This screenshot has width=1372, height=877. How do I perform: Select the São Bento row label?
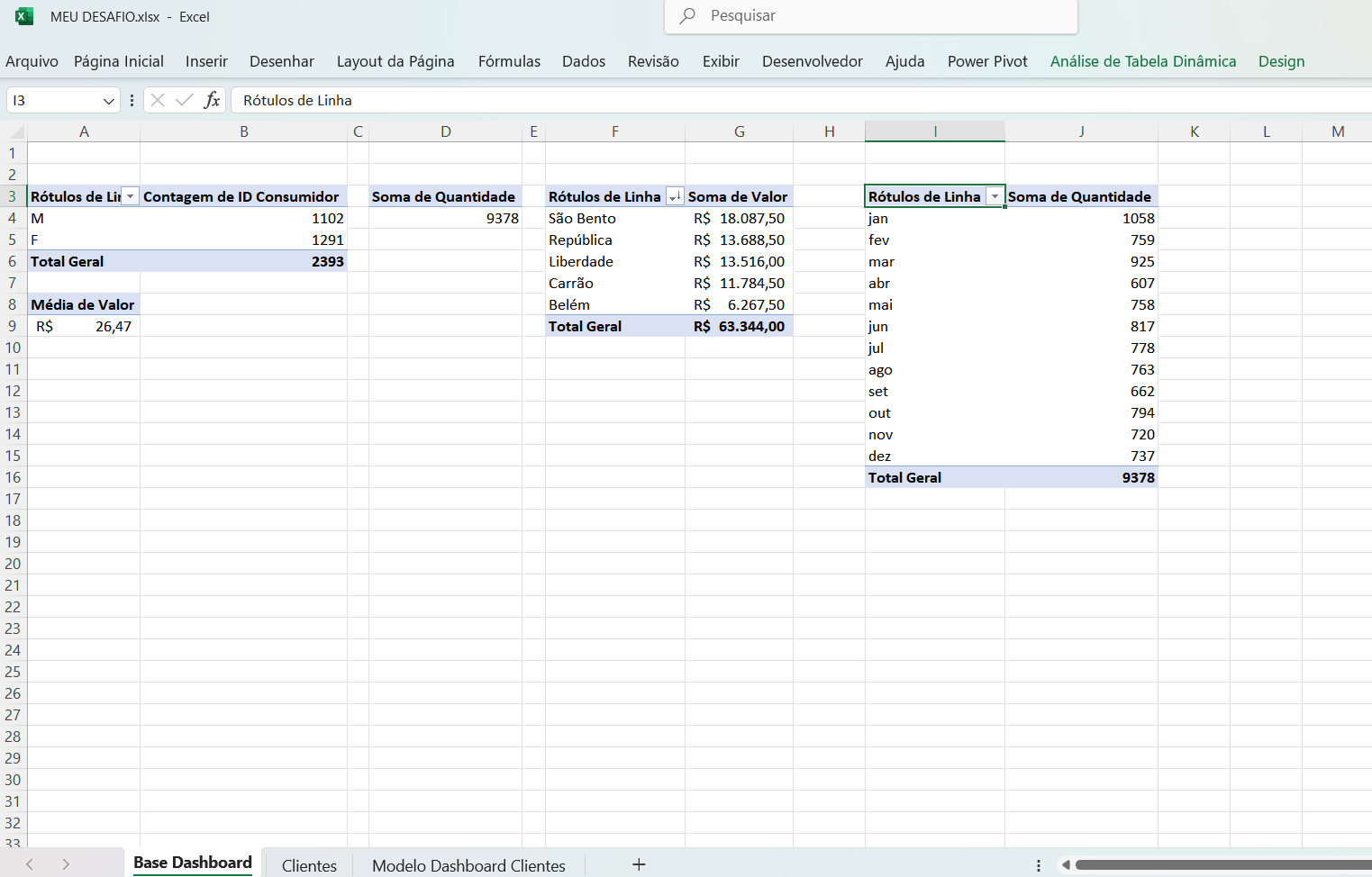(615, 218)
